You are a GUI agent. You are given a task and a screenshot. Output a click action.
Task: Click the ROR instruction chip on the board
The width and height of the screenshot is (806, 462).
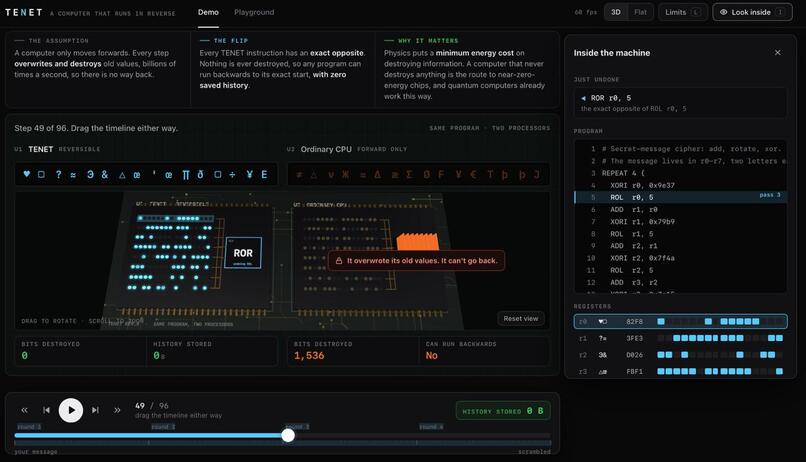[243, 253]
